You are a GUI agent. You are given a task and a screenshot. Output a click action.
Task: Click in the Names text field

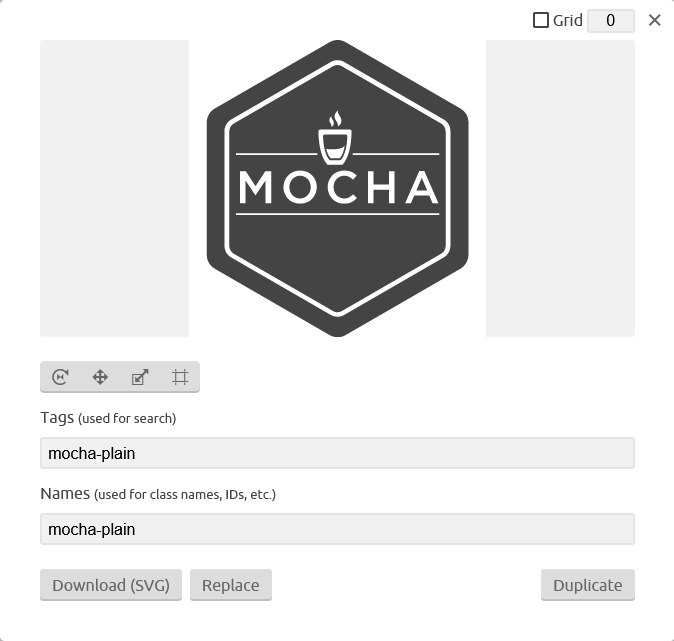pos(337,529)
